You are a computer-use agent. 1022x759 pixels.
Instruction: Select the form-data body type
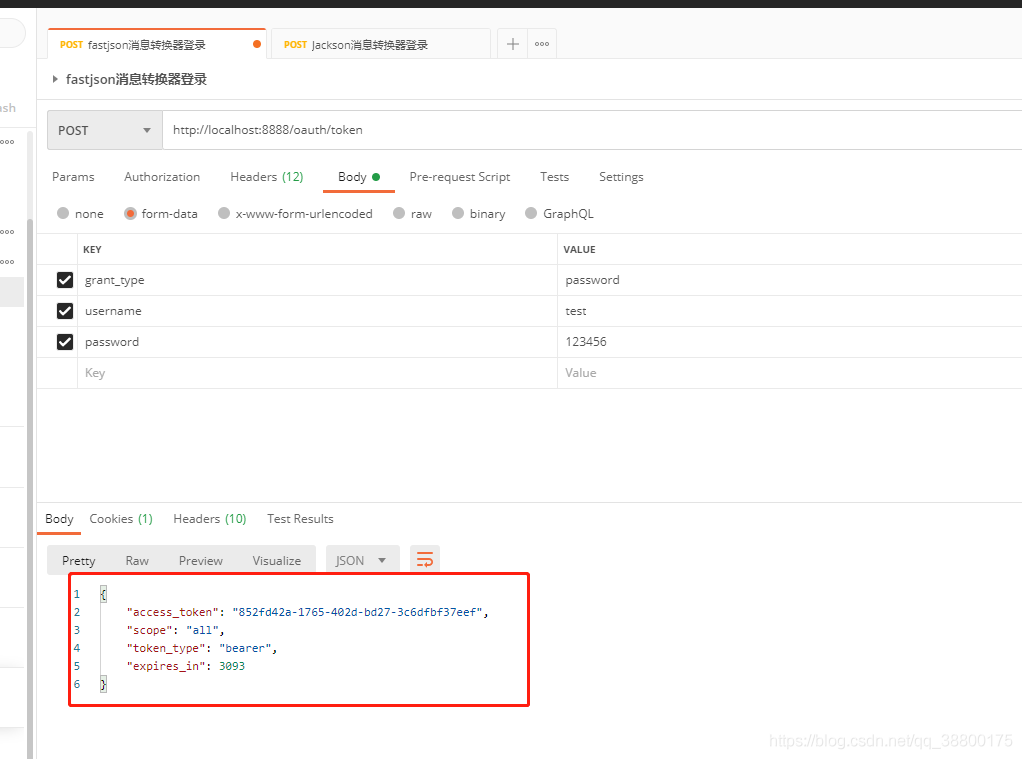[x=130, y=213]
